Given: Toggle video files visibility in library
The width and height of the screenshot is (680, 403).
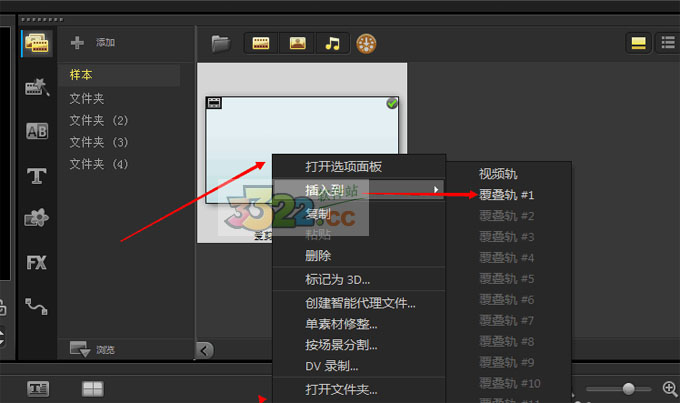Looking at the screenshot, I should pos(262,43).
